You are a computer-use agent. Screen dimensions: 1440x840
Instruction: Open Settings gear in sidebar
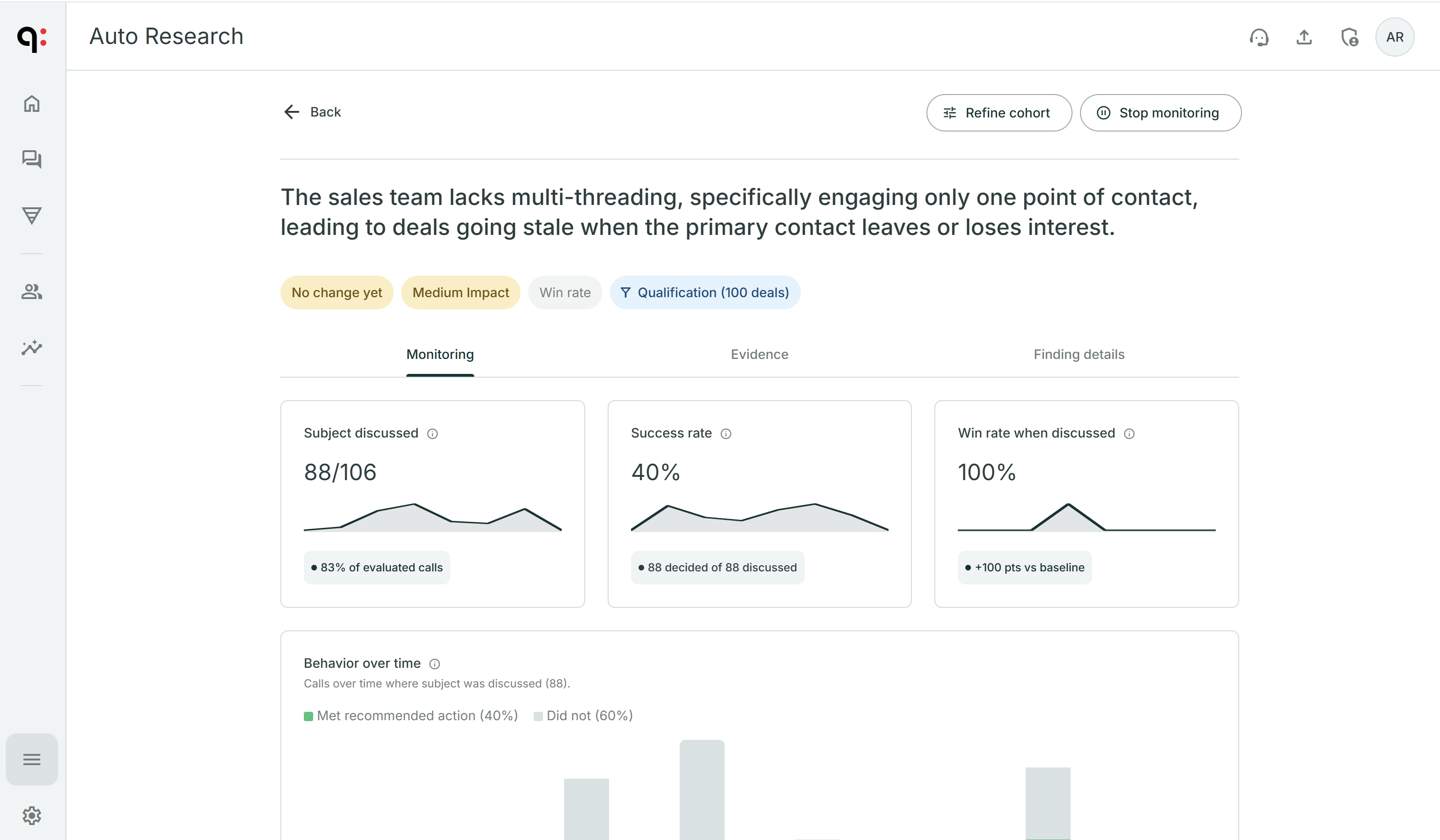pyautogui.click(x=32, y=816)
